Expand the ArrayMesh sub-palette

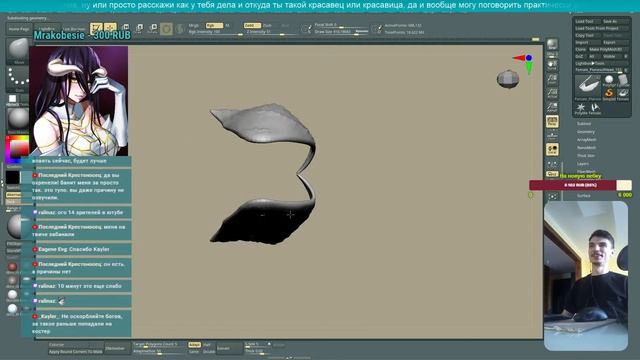pos(587,140)
